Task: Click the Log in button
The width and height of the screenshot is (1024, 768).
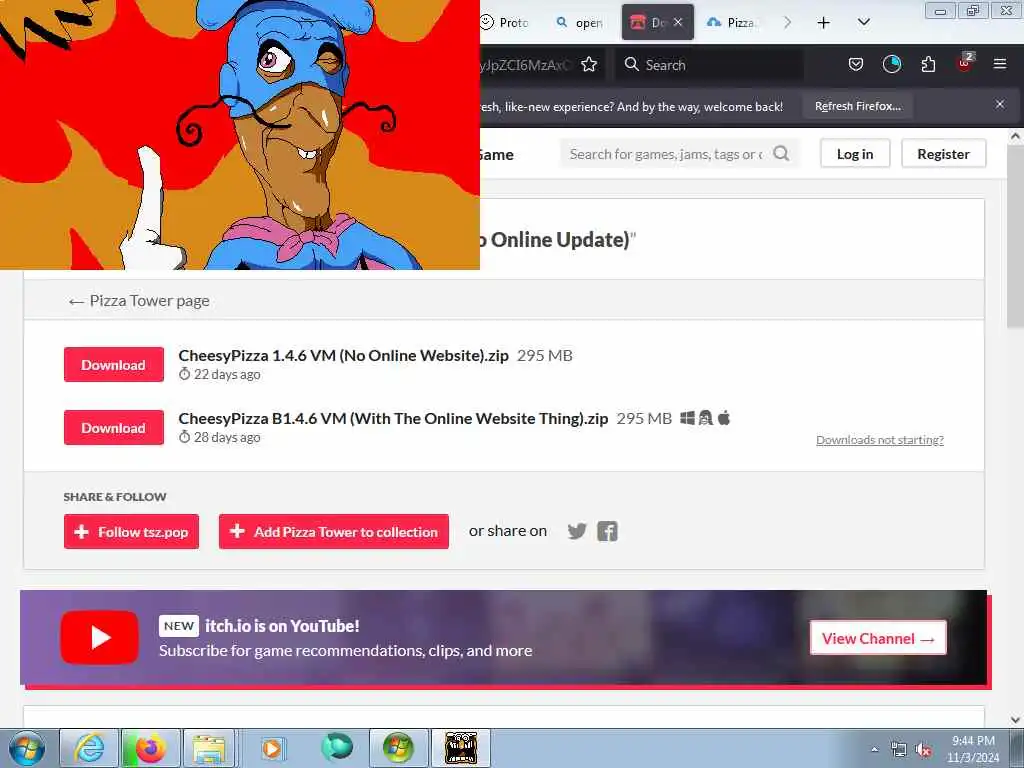Action: pos(855,153)
